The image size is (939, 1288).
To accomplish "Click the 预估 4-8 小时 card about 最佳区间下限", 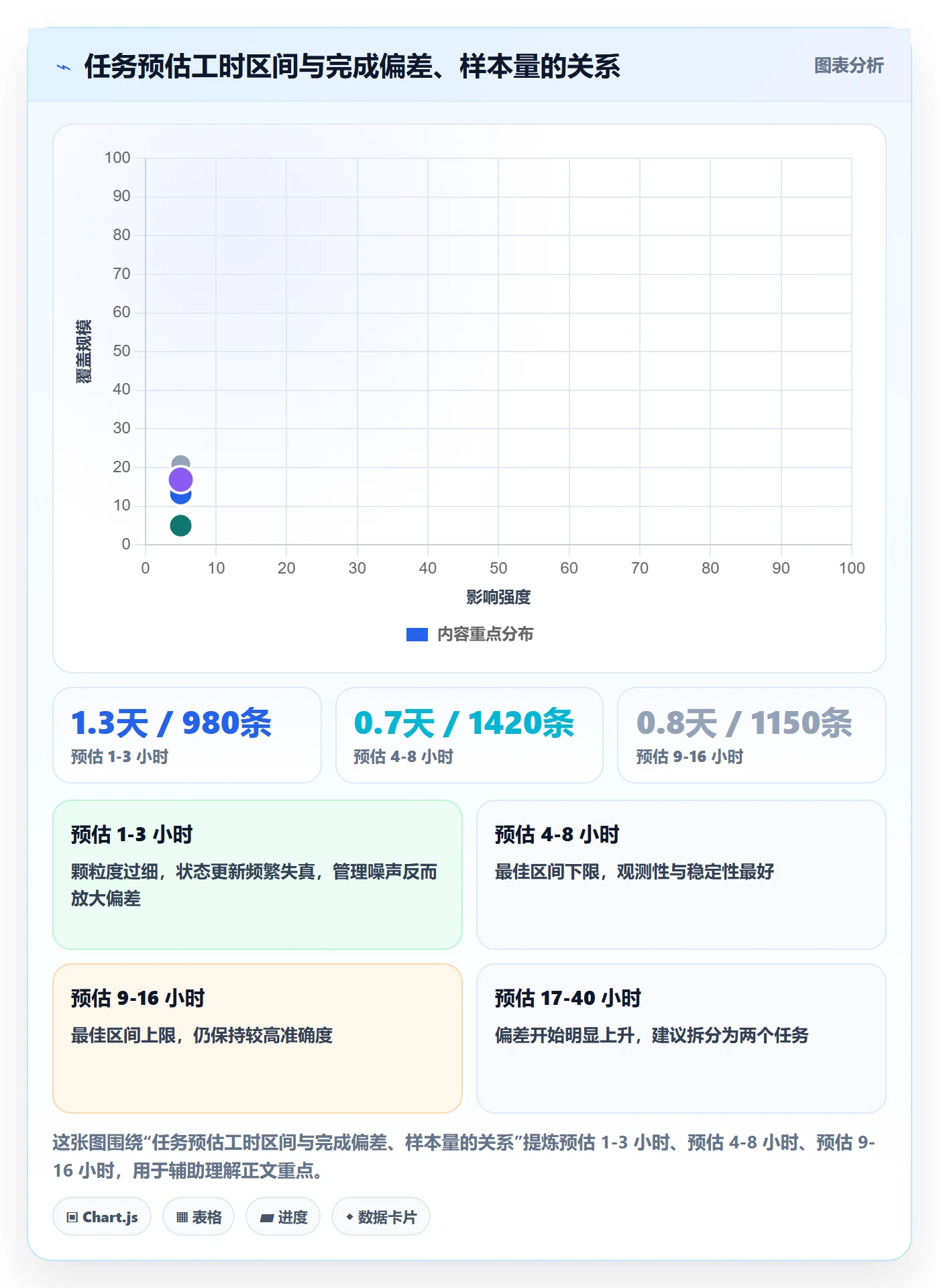I will pyautogui.click(x=681, y=875).
